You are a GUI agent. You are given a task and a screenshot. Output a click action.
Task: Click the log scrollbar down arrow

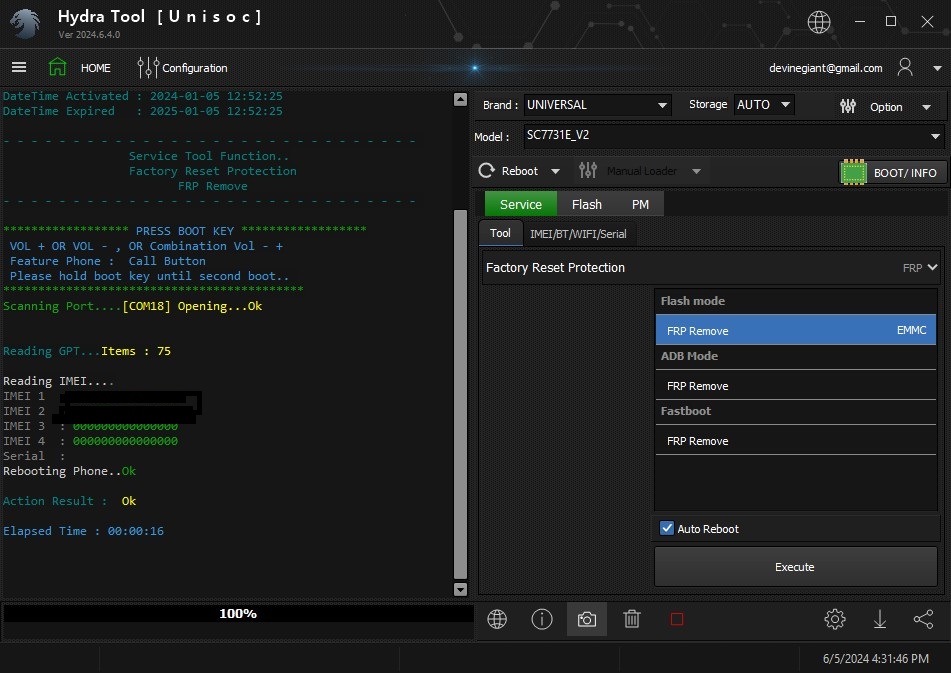click(x=460, y=589)
